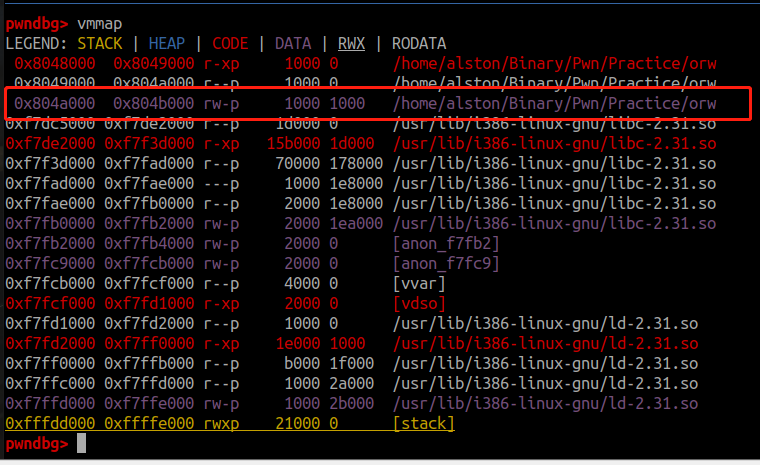The width and height of the screenshot is (760, 465).
Task: Click the RODATA legend label
Action: pyautogui.click(x=419, y=43)
